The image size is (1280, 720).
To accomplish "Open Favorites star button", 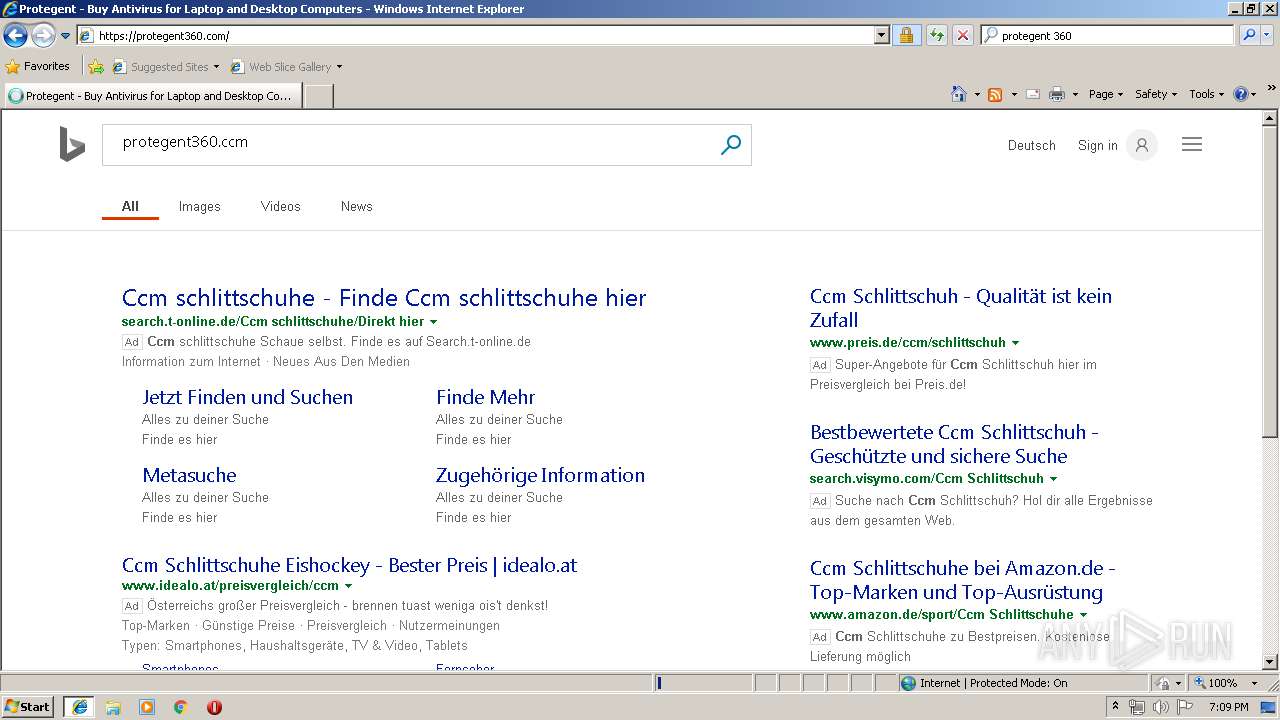I will tap(38, 66).
